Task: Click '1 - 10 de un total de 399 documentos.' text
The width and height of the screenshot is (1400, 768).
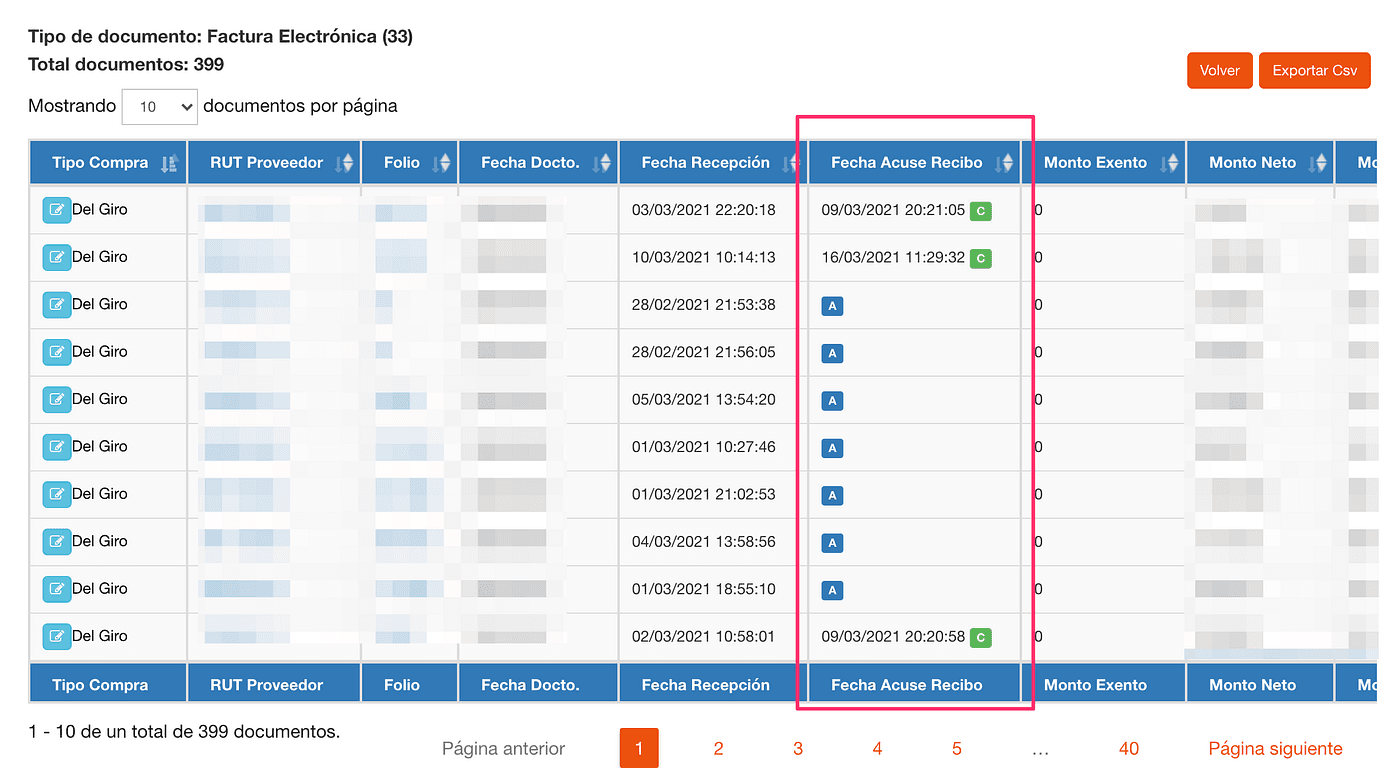Action: pyautogui.click(x=184, y=732)
